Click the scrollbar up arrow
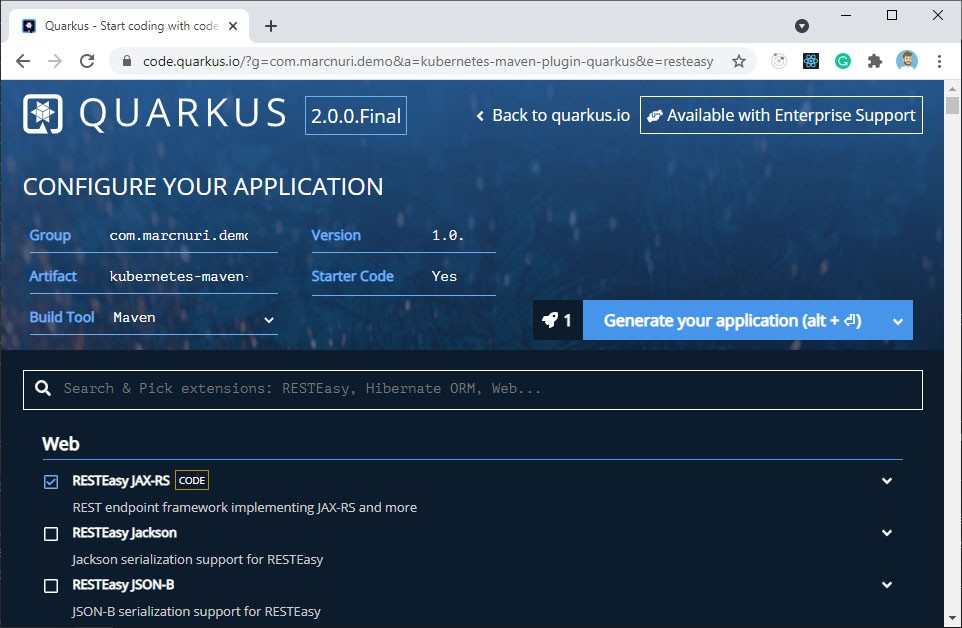Viewport: 962px width, 628px height. (952, 88)
